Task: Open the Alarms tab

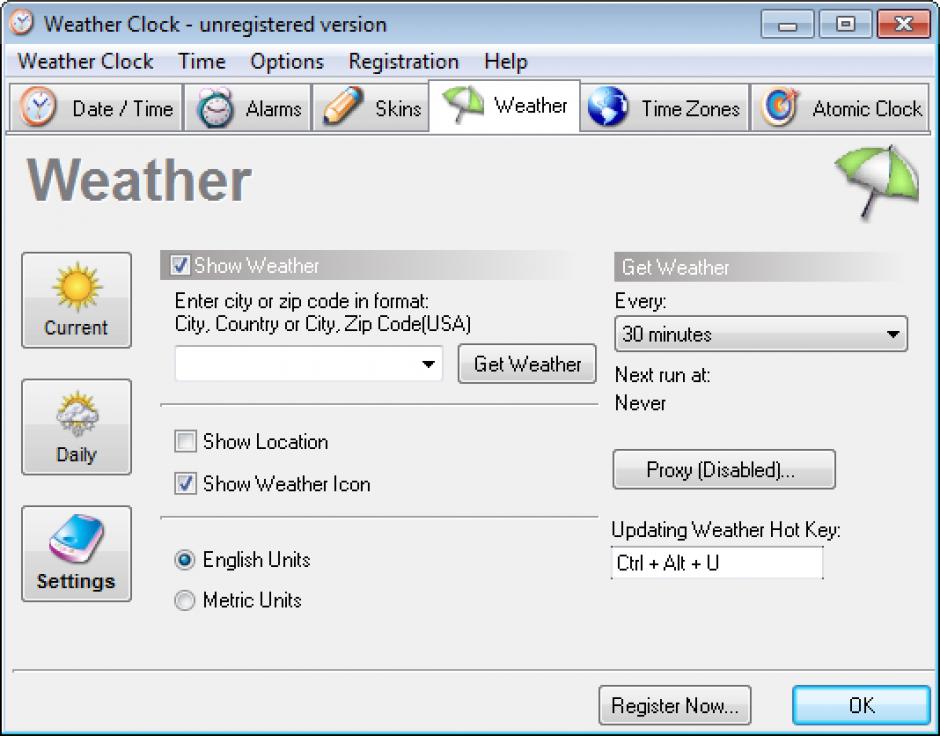Action: [248, 108]
